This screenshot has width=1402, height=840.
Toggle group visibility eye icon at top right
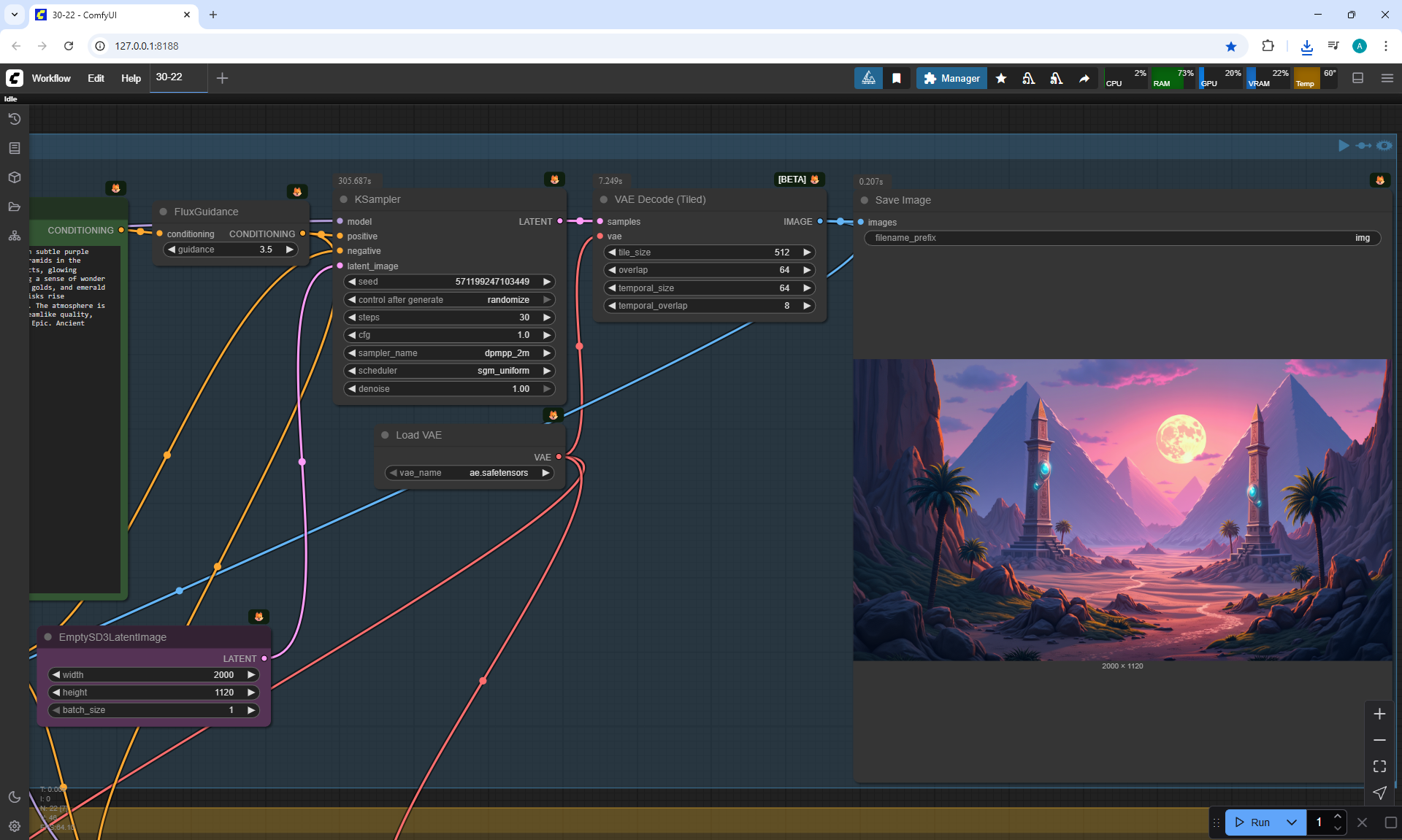pyautogui.click(x=1384, y=146)
